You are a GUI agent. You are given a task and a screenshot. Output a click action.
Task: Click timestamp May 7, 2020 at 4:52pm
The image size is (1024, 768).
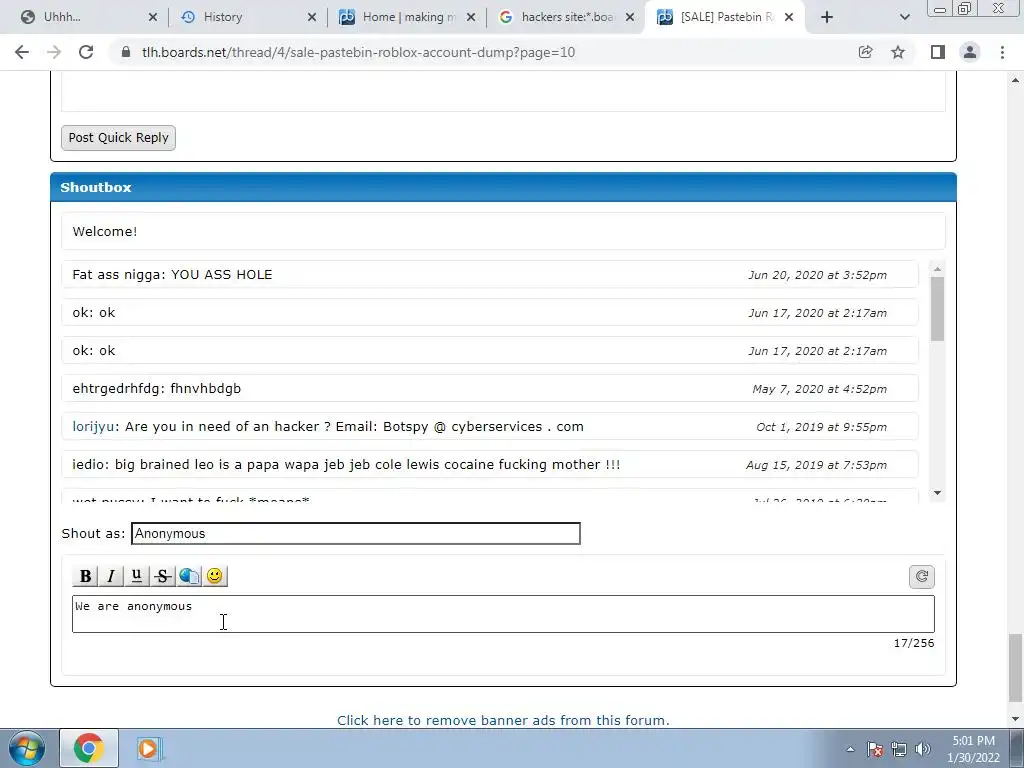point(820,389)
